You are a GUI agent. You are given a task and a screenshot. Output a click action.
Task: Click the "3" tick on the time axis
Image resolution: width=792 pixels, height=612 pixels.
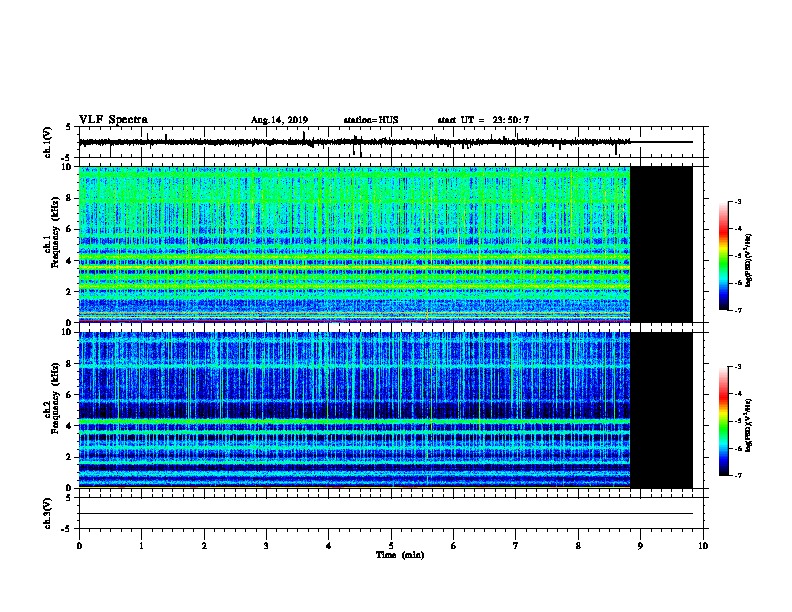(266, 546)
